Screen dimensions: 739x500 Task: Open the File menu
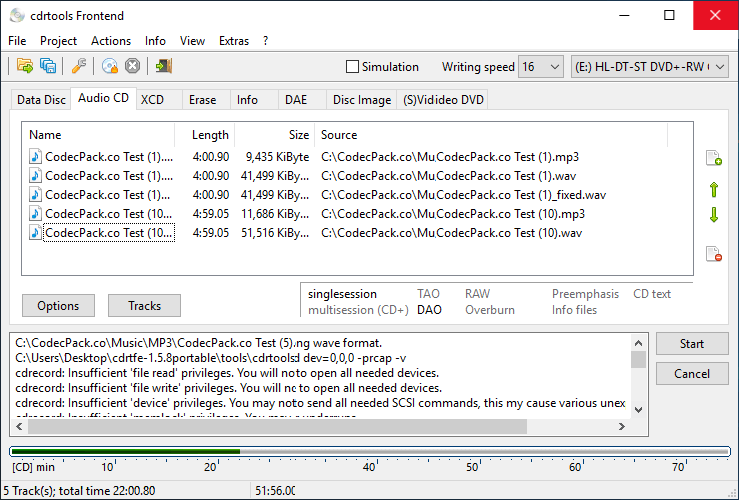[x=17, y=41]
